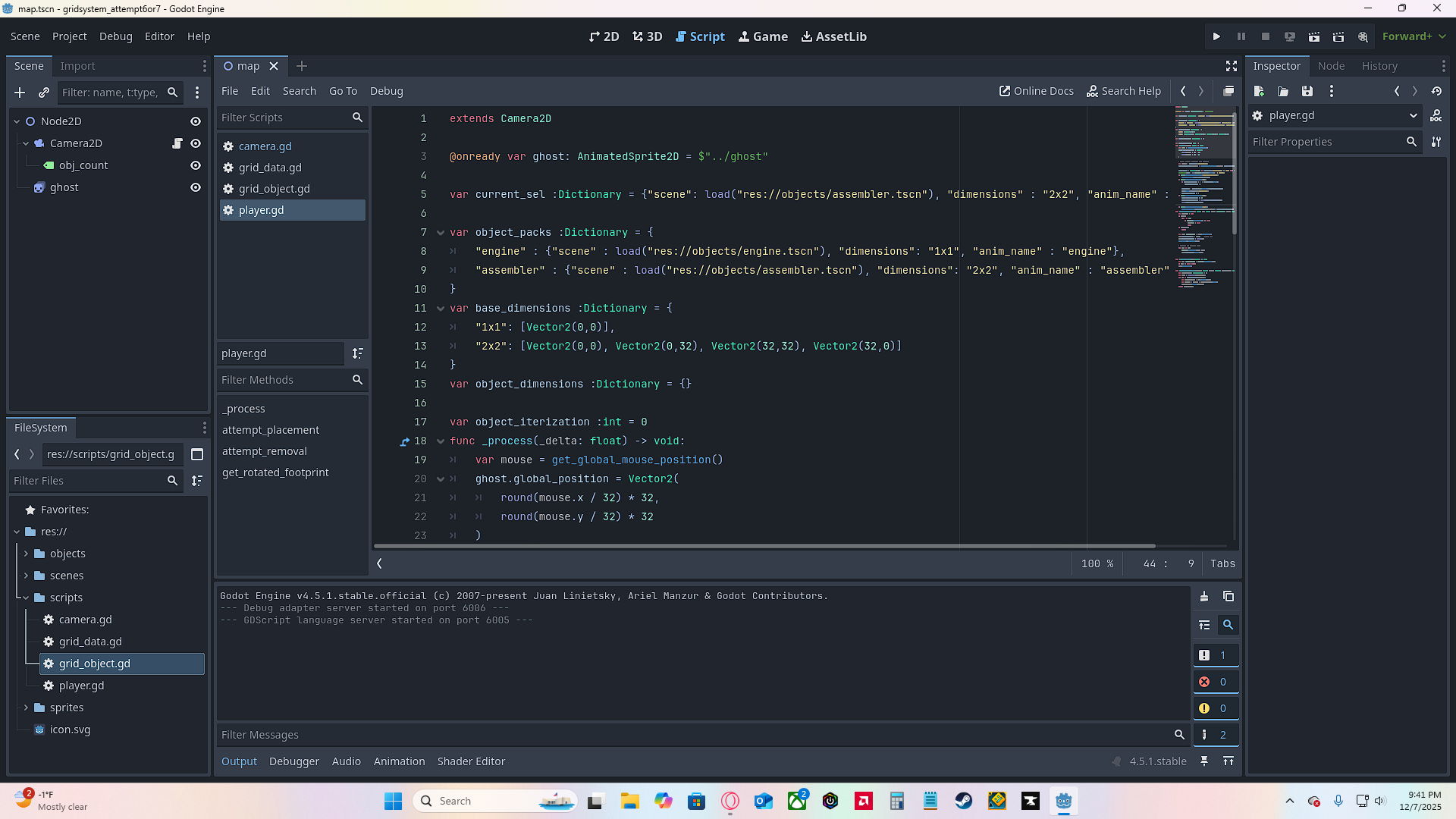The image size is (1456, 819).
Task: Hide the ghost node
Action: (x=196, y=187)
